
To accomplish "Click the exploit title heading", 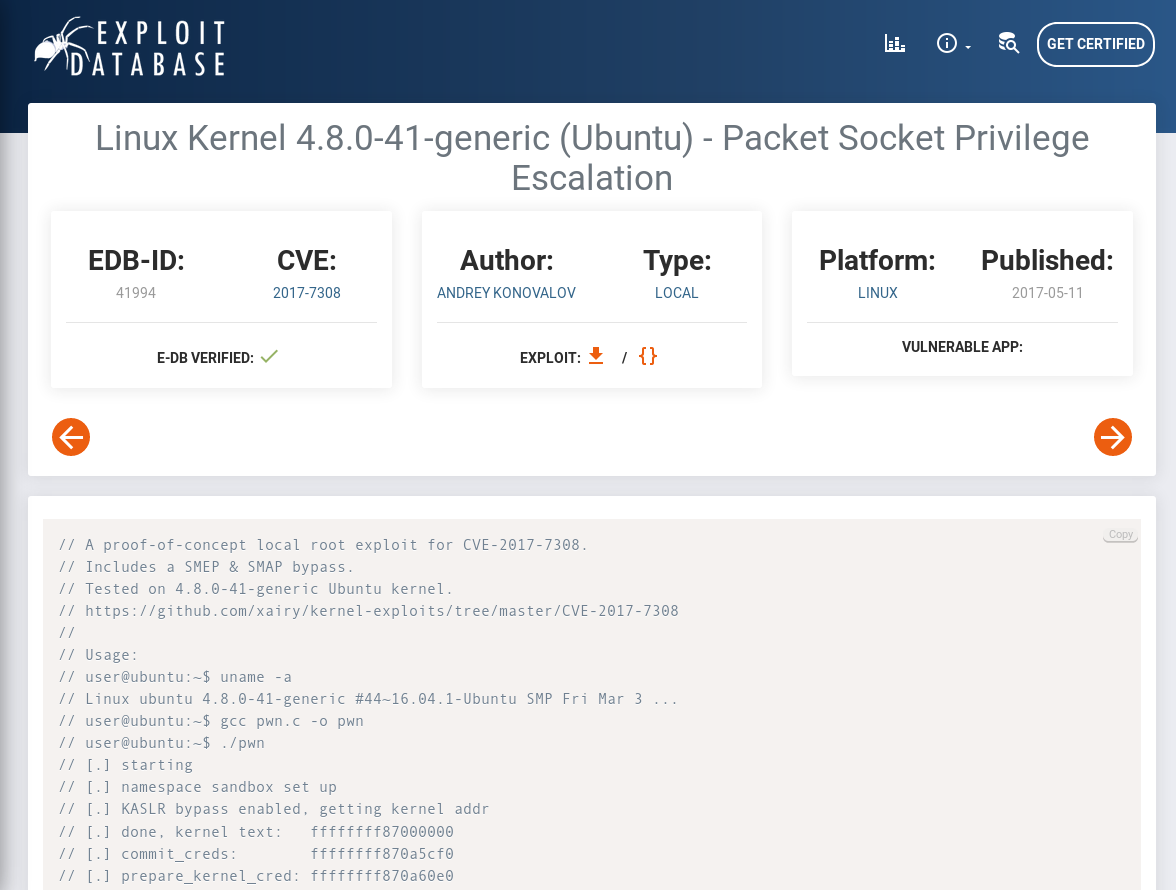I will (592, 158).
